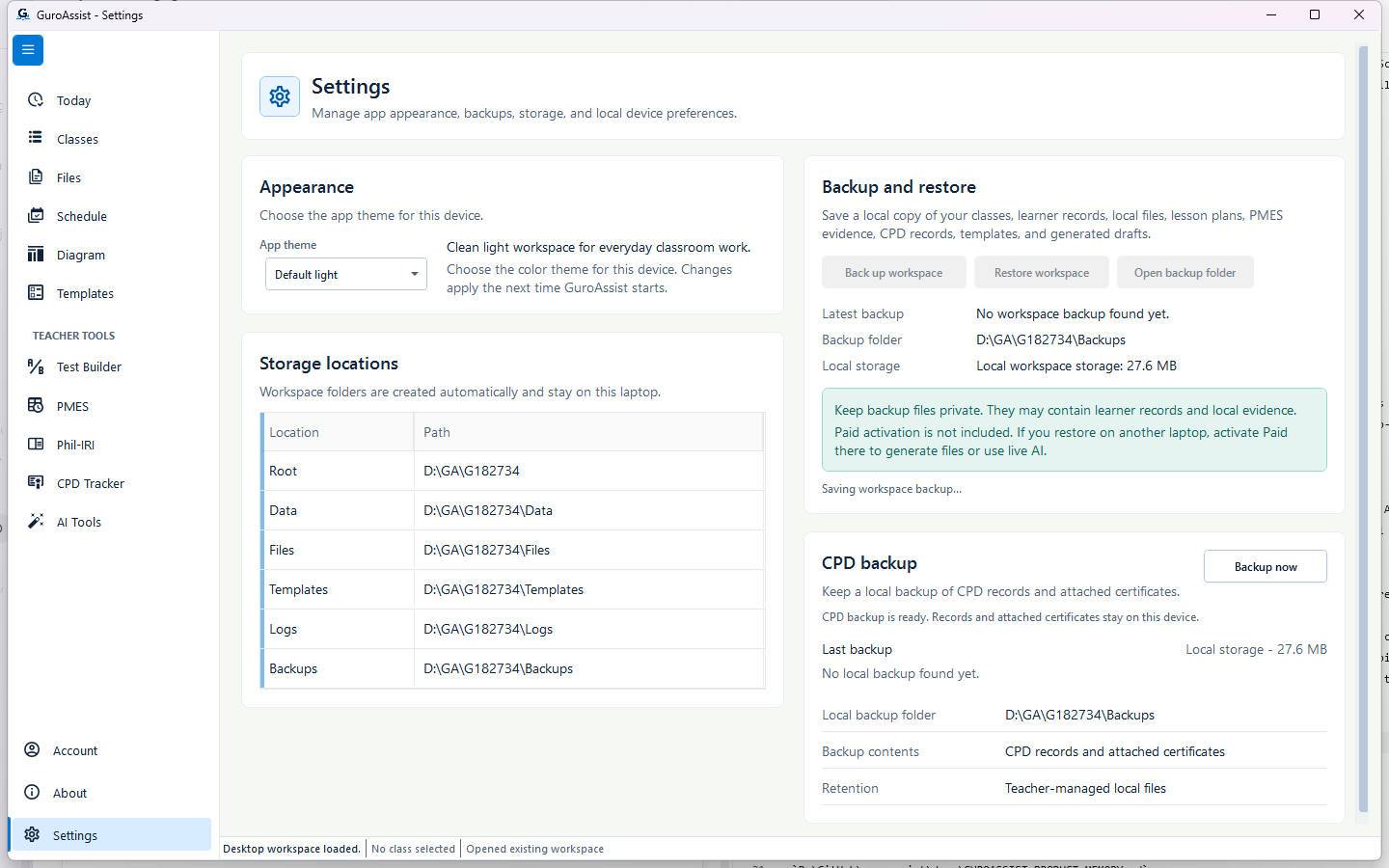Screen dimensions: 1389x868
Task: Minimize the GuroAssist window
Action: tap(1270, 14)
